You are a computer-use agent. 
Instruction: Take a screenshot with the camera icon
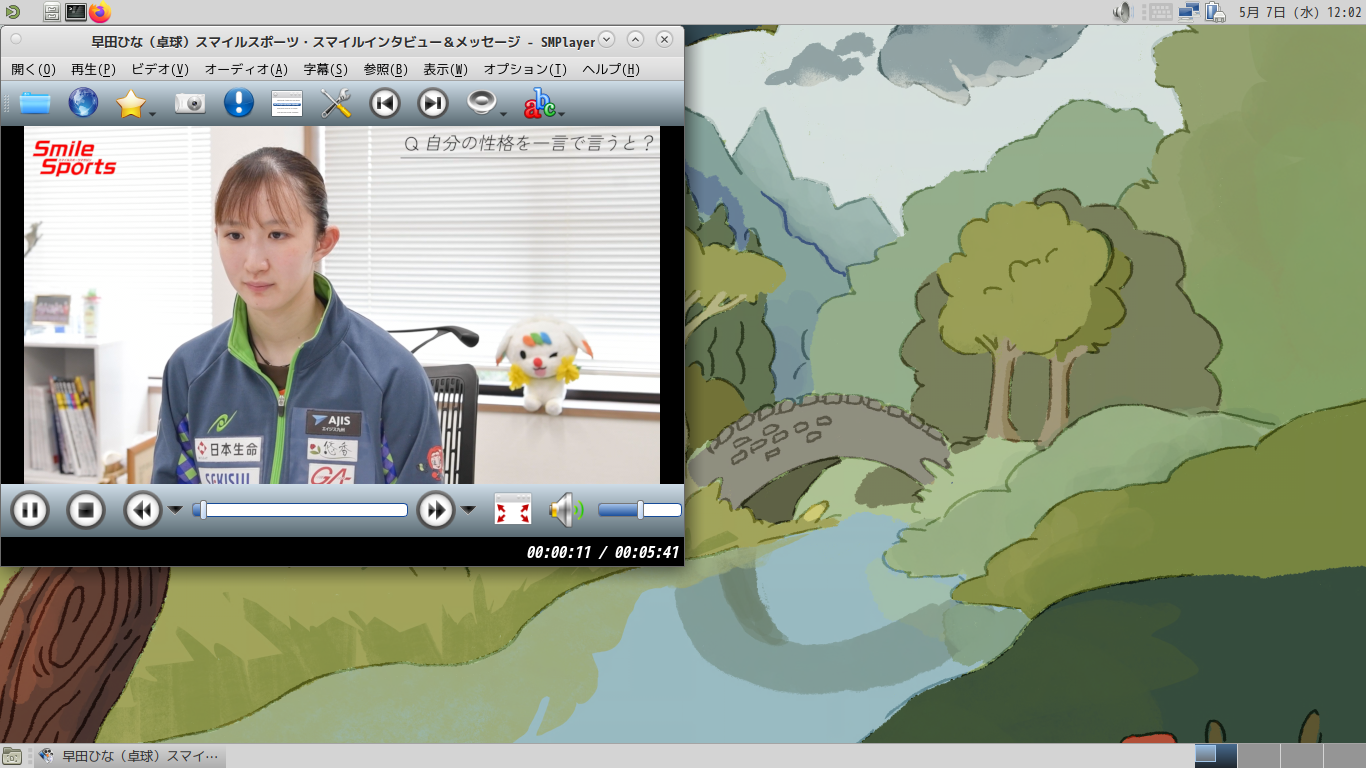190,103
